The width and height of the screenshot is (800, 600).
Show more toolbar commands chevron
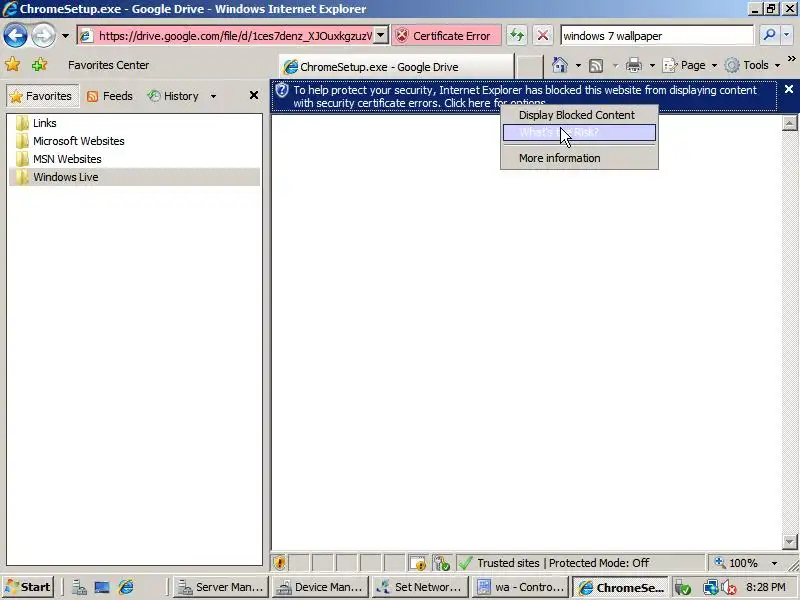coord(791,58)
